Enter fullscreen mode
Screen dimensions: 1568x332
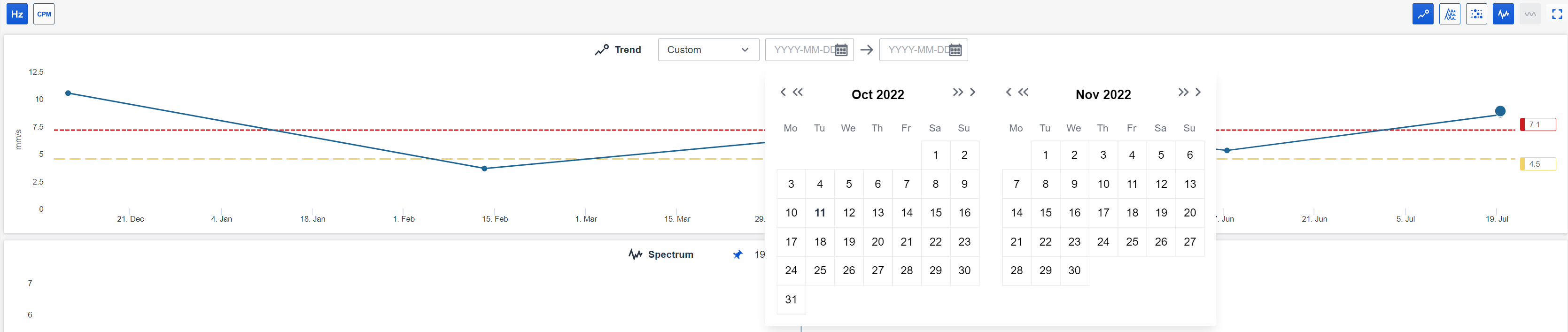(1556, 14)
